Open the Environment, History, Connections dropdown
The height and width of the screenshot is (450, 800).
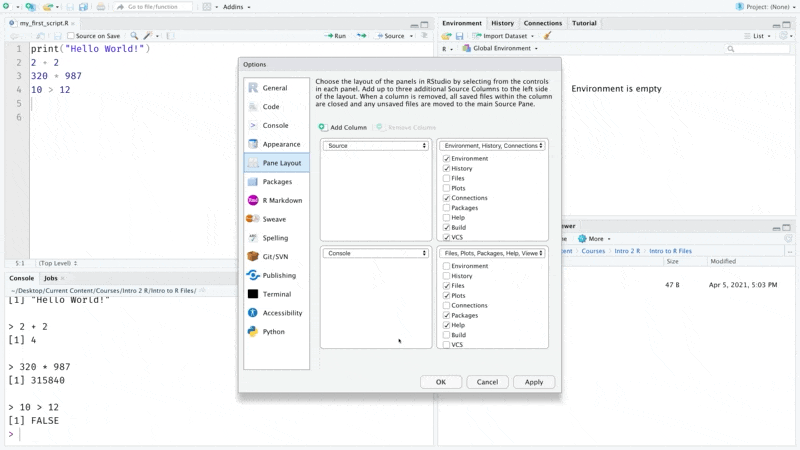point(492,146)
